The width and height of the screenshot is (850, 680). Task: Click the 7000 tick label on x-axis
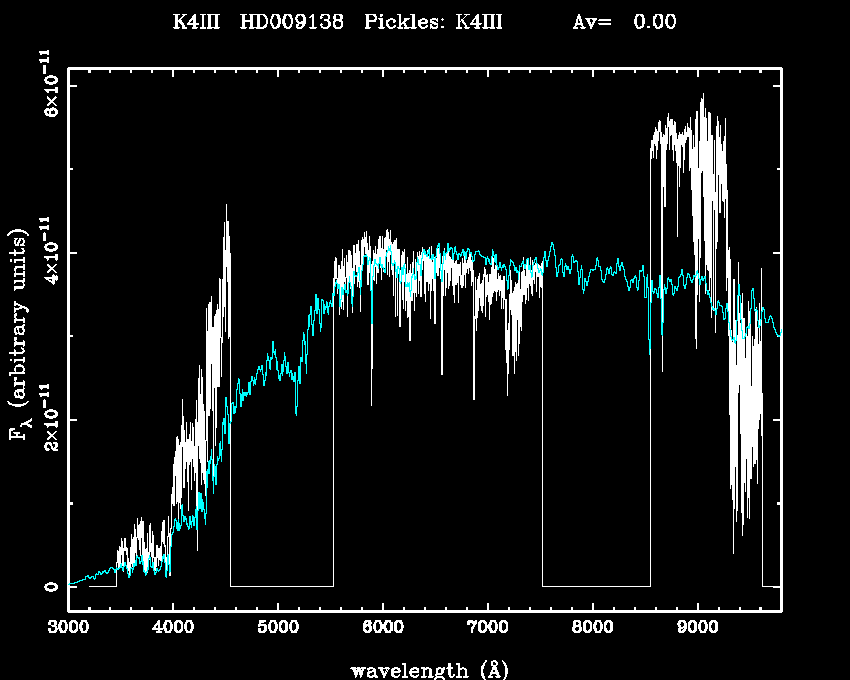tap(487, 628)
